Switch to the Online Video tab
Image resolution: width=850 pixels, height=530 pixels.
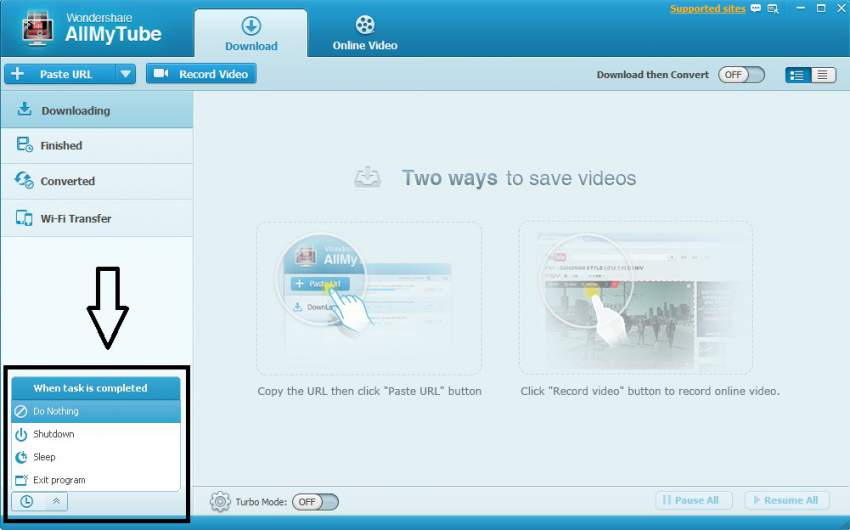365,34
